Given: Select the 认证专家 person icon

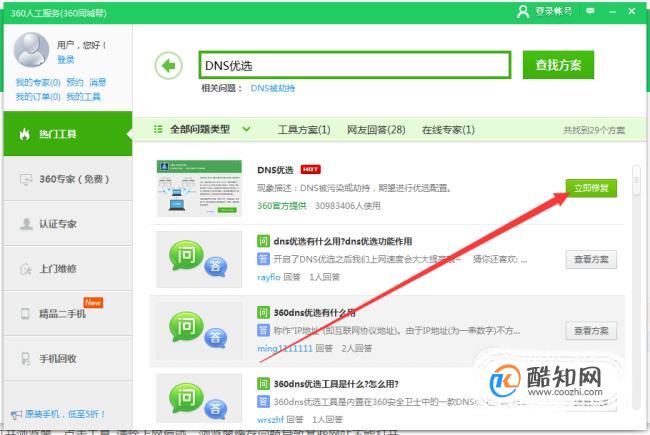Looking at the screenshot, I should pos(26,224).
